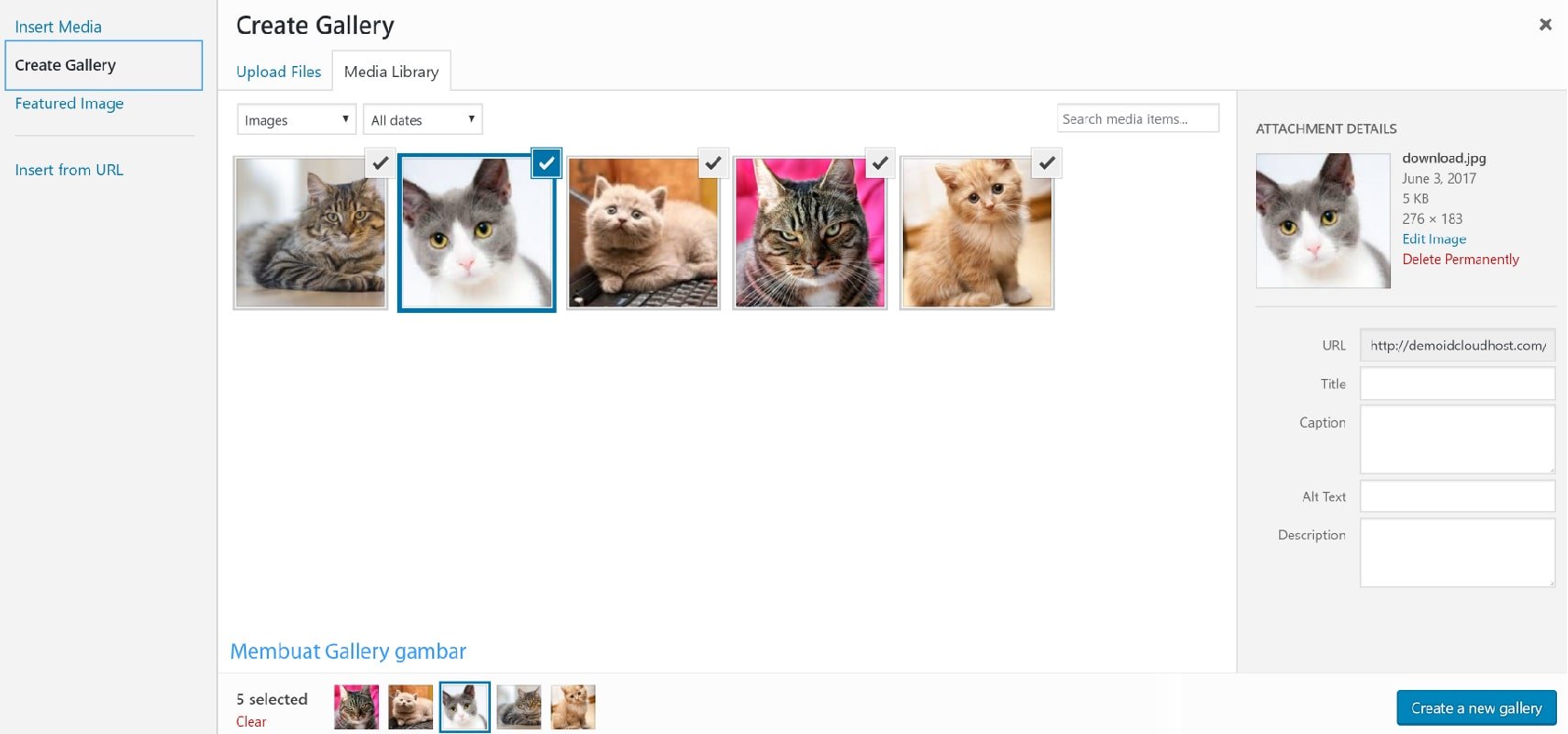Image resolution: width=1568 pixels, height=734 pixels.
Task: Click the Alt Text input field
Action: point(1457,496)
